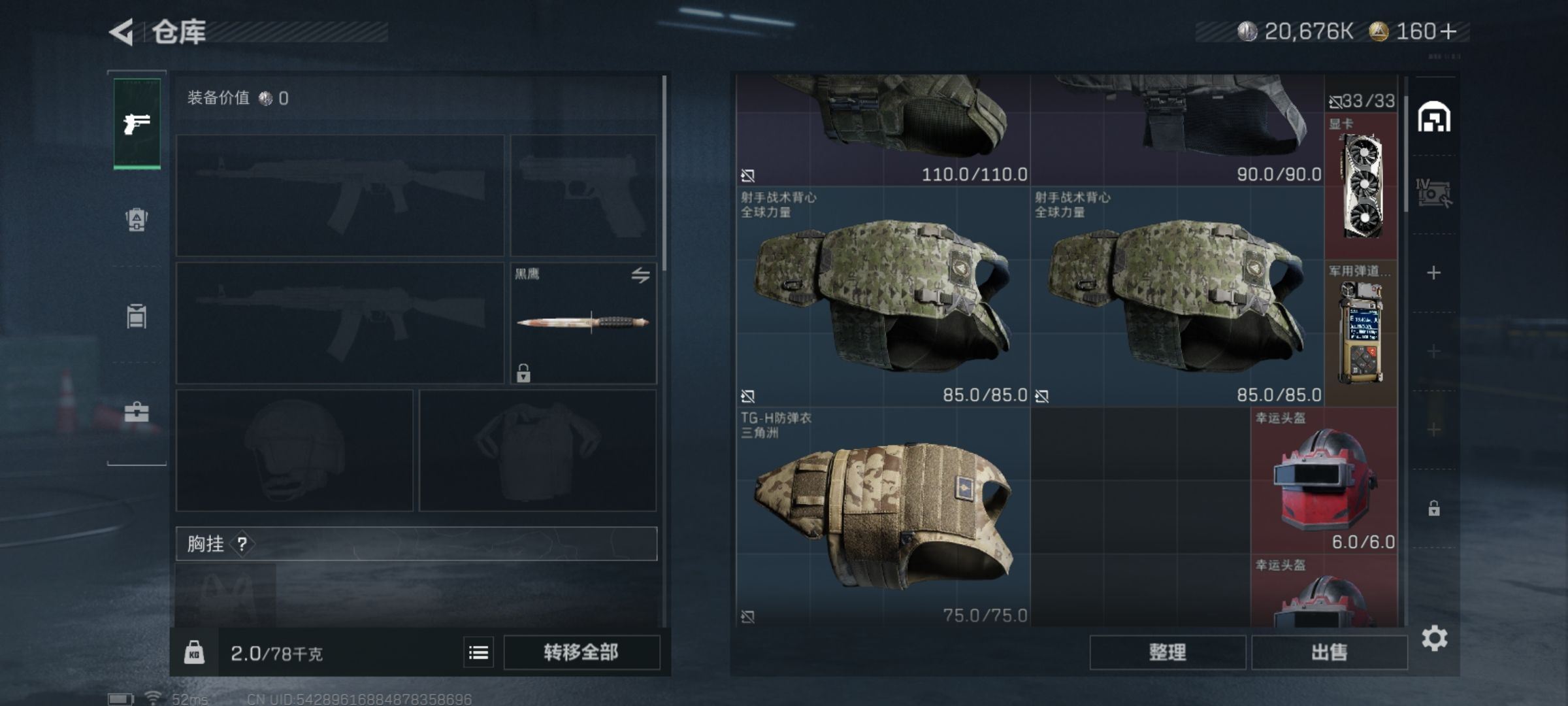Click the swap arrows on 黑鹰 knife slot

pos(640,275)
